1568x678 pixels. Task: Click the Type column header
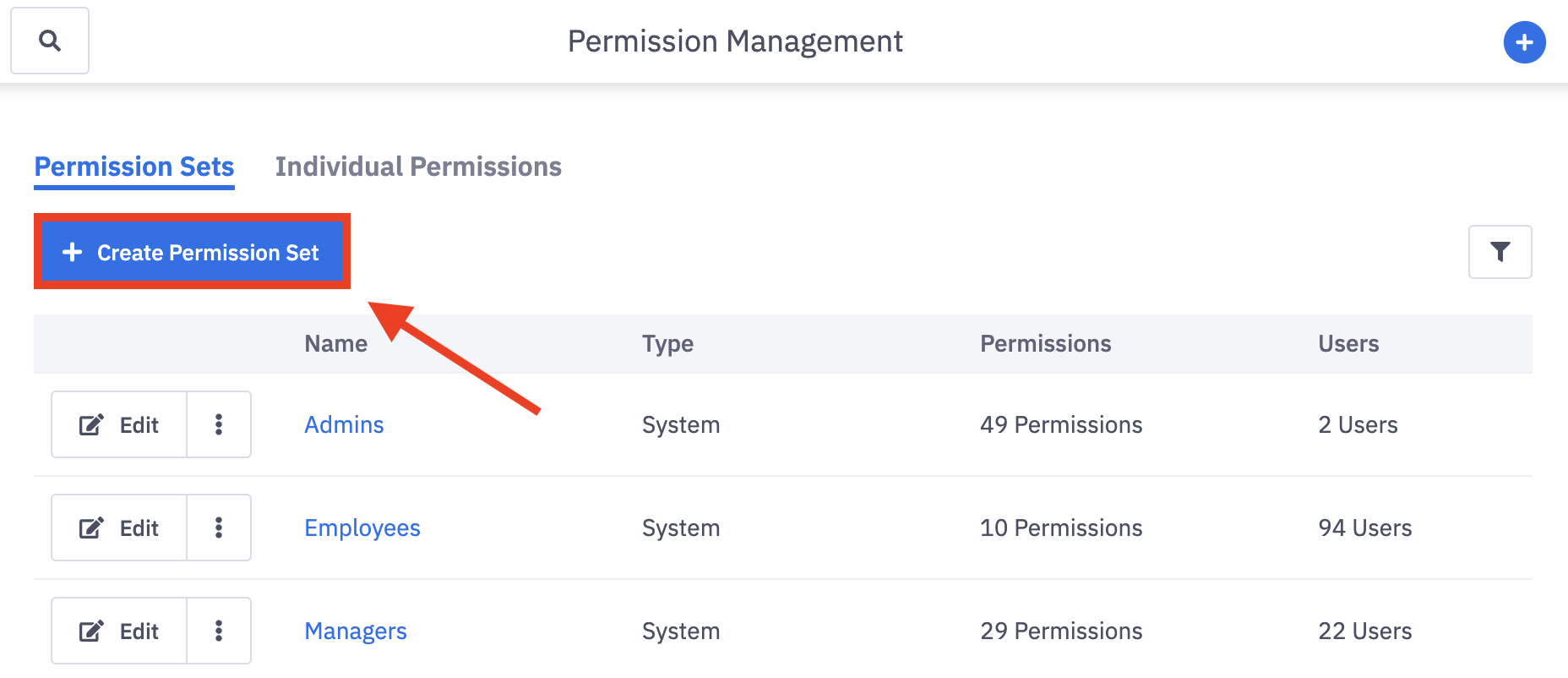click(667, 343)
